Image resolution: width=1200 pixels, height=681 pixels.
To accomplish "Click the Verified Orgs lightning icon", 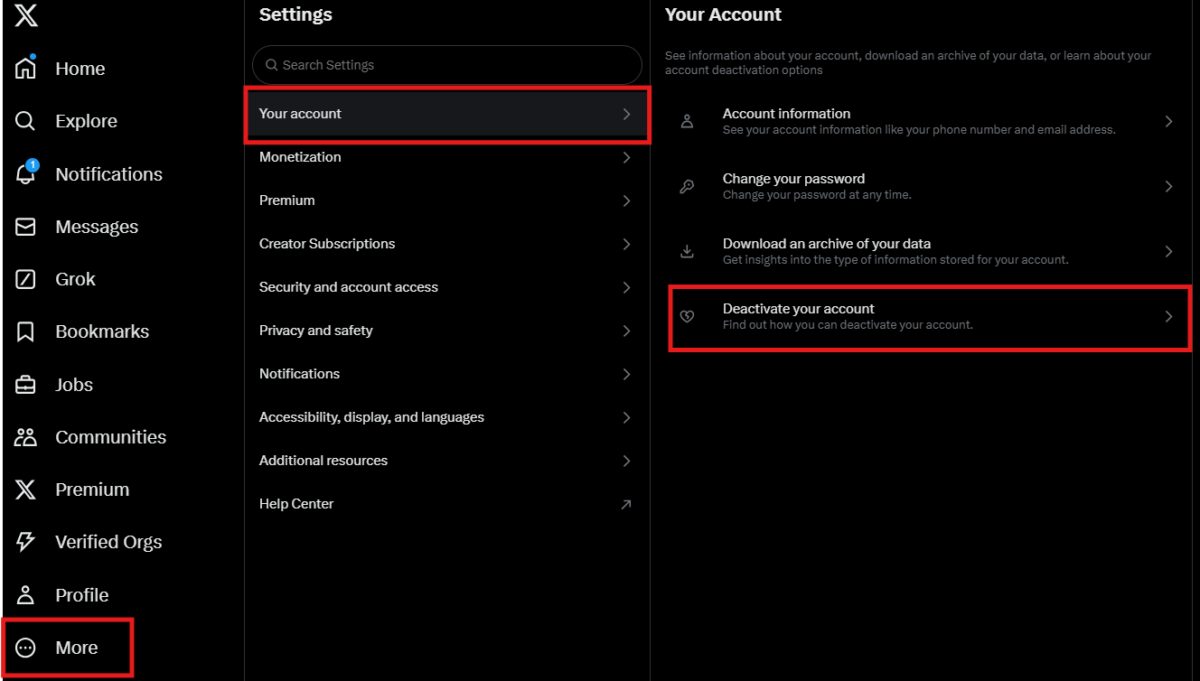I will point(26,542).
